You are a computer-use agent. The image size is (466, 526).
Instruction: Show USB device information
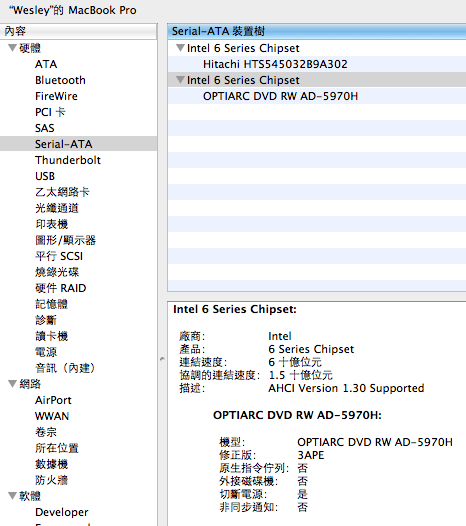tap(45, 176)
